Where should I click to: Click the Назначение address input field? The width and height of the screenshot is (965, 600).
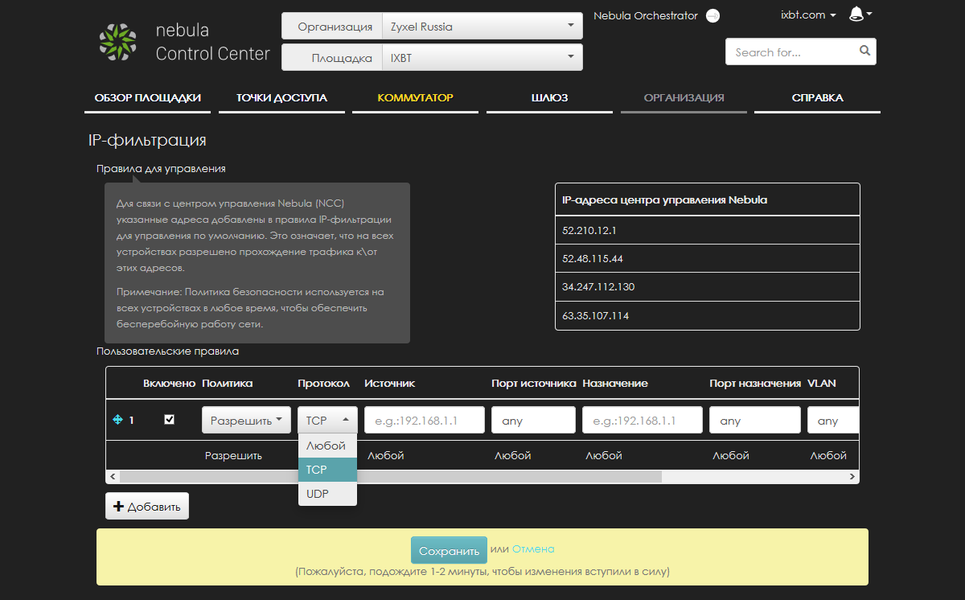pyautogui.click(x=642, y=420)
